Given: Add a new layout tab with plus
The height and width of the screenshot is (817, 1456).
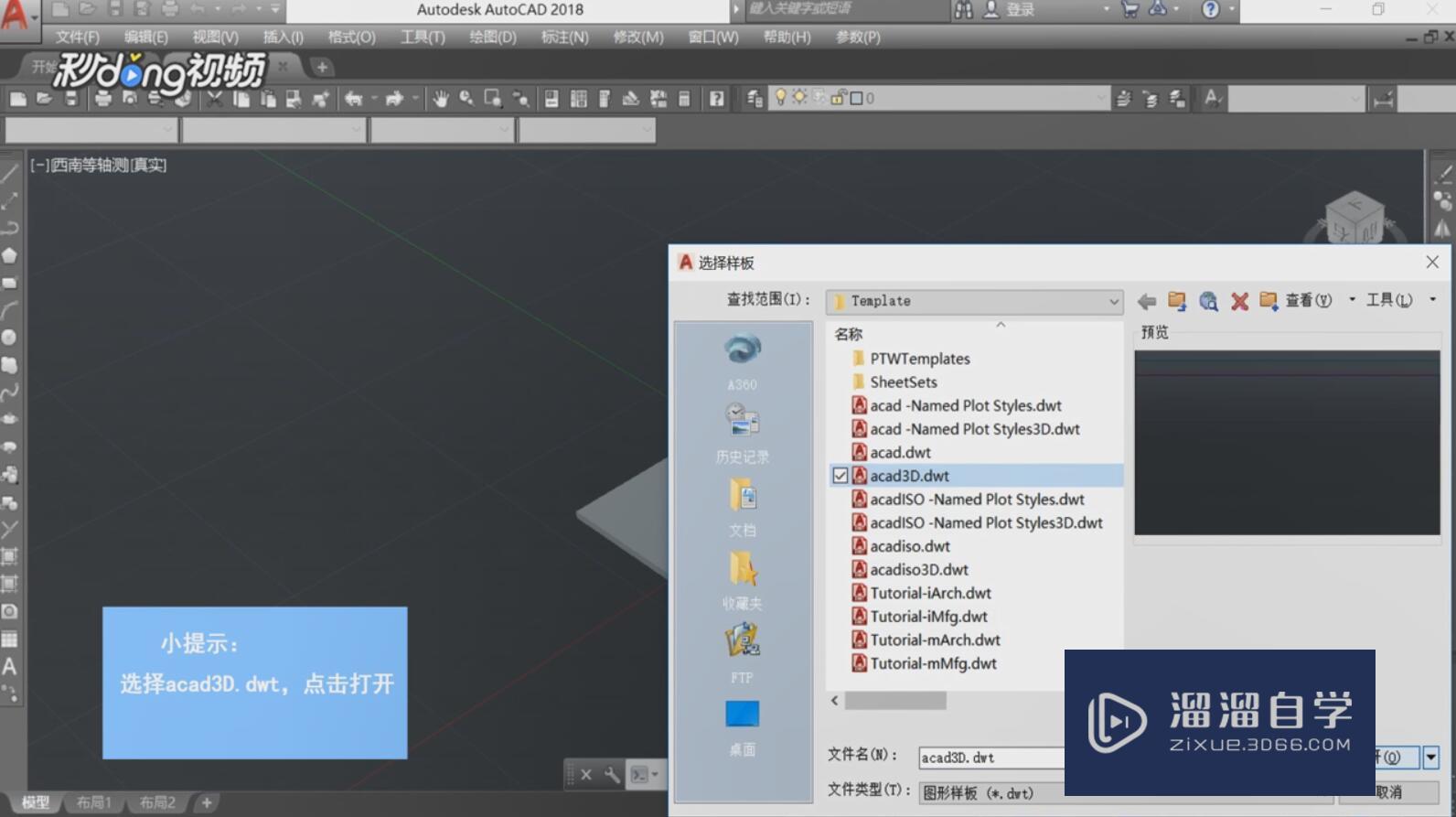Looking at the screenshot, I should [207, 802].
